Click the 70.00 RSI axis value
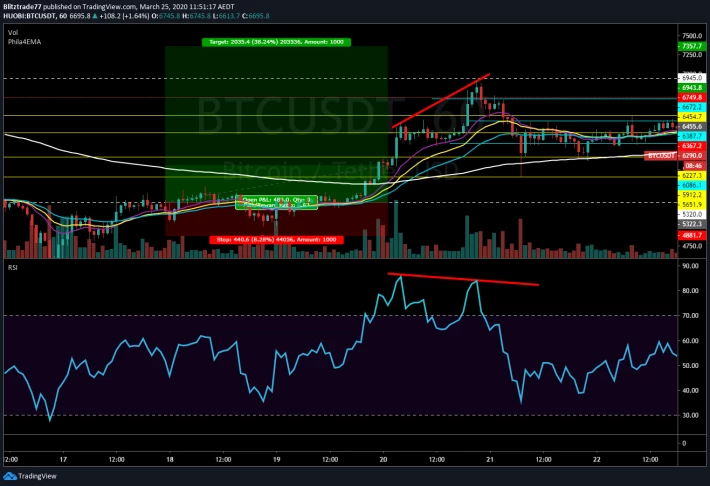This screenshot has width=710, height=486. (691, 316)
